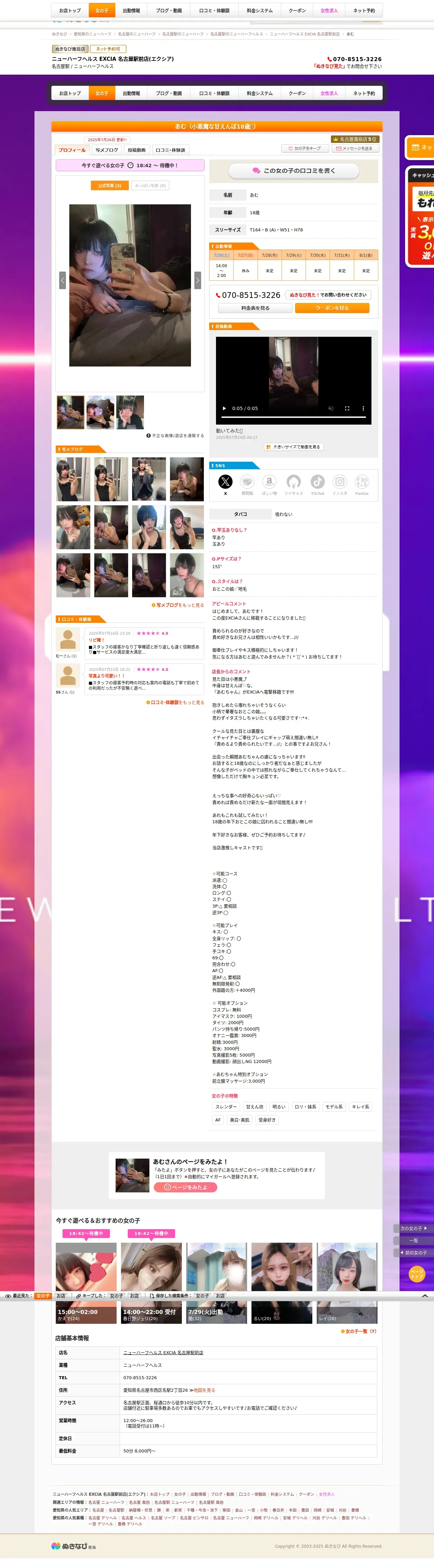Play the posted video
The height and width of the screenshot is (1568, 434).
click(x=224, y=408)
